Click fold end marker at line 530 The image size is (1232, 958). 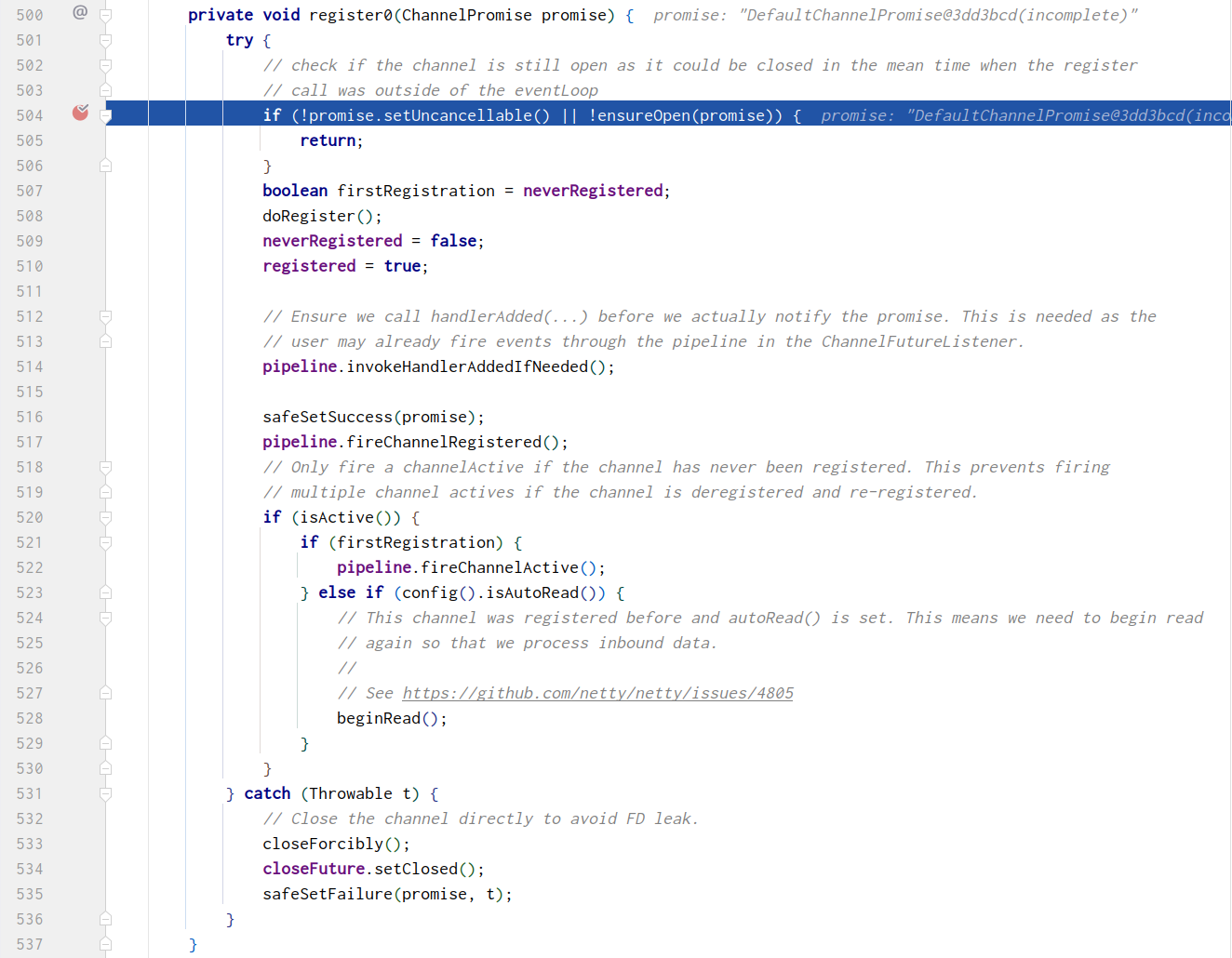(105, 768)
